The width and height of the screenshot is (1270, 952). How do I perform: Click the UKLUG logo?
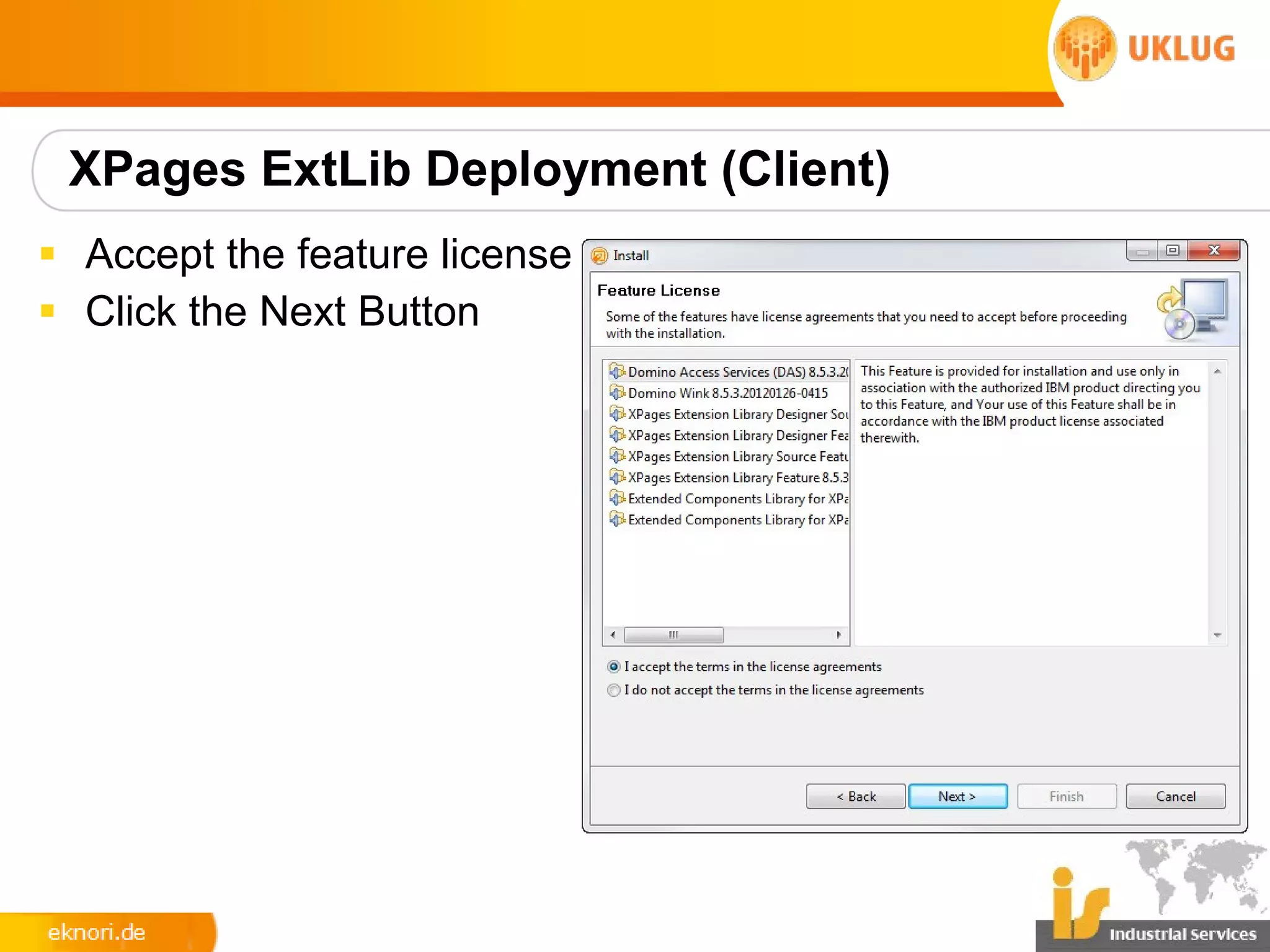pyautogui.click(x=1145, y=48)
